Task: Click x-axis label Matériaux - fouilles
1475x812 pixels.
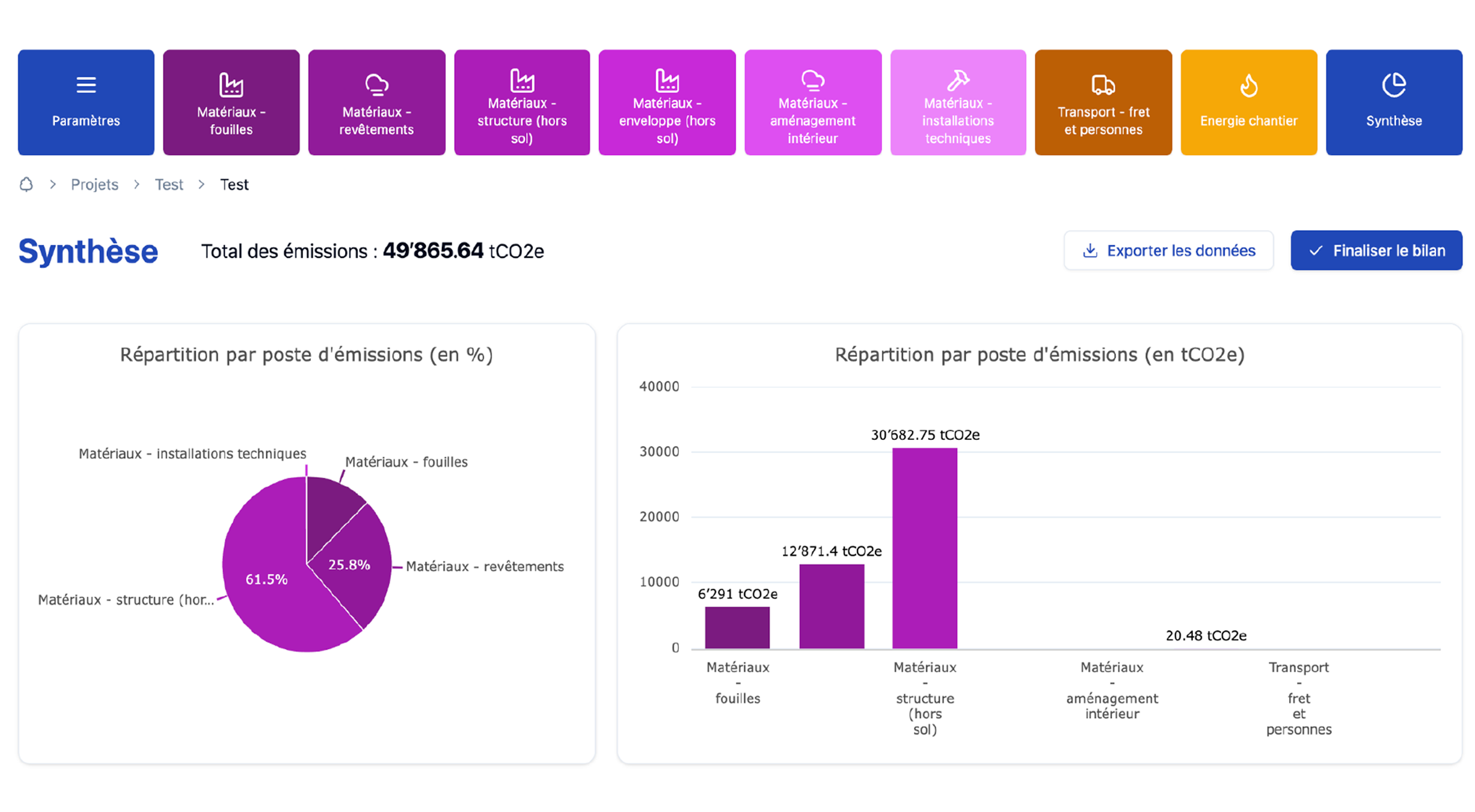Action: pos(738,683)
